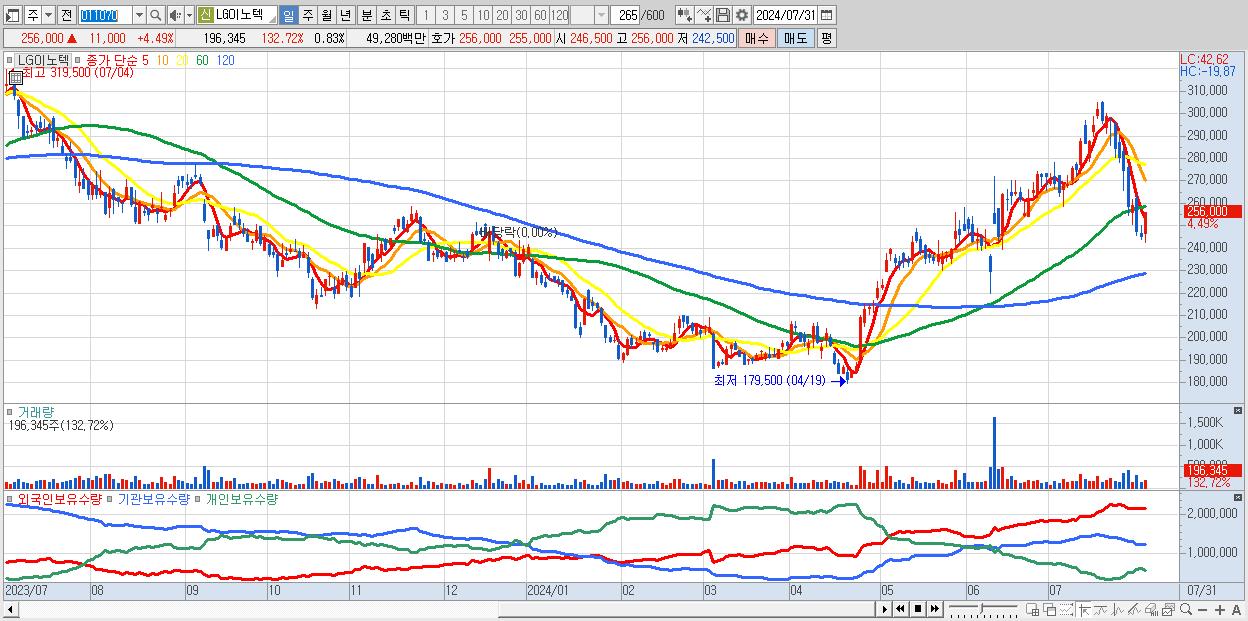The height and width of the screenshot is (621, 1248).
Task: Choose the 30 interval button
Action: 521,15
